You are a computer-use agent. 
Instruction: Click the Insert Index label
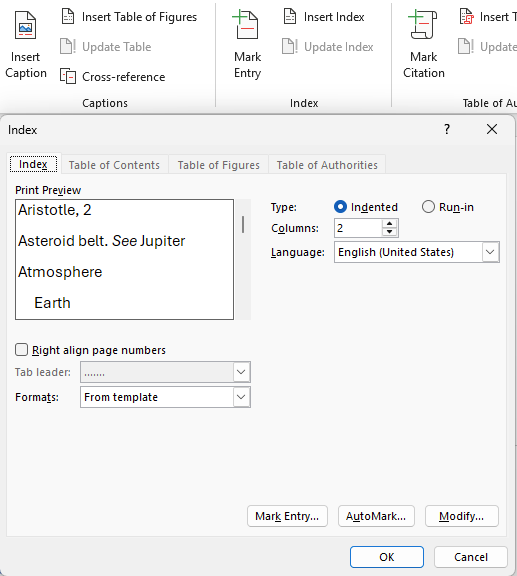334,17
